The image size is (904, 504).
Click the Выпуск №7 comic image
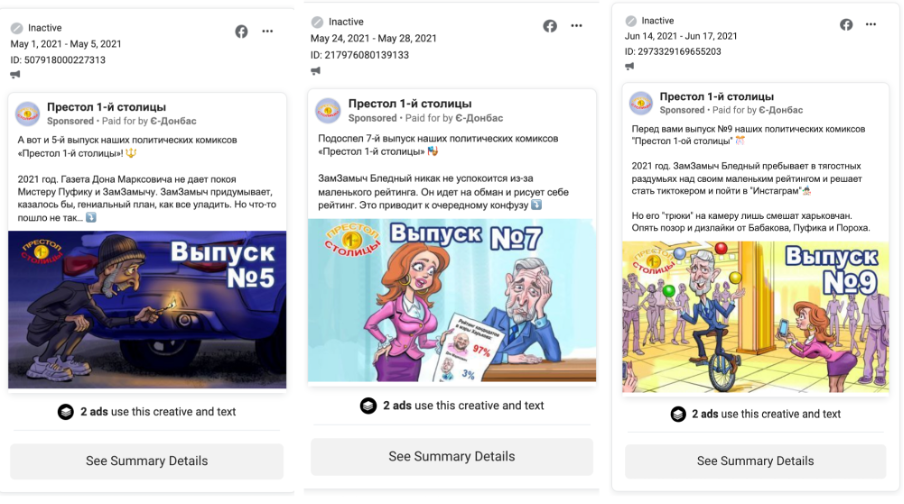[451, 300]
